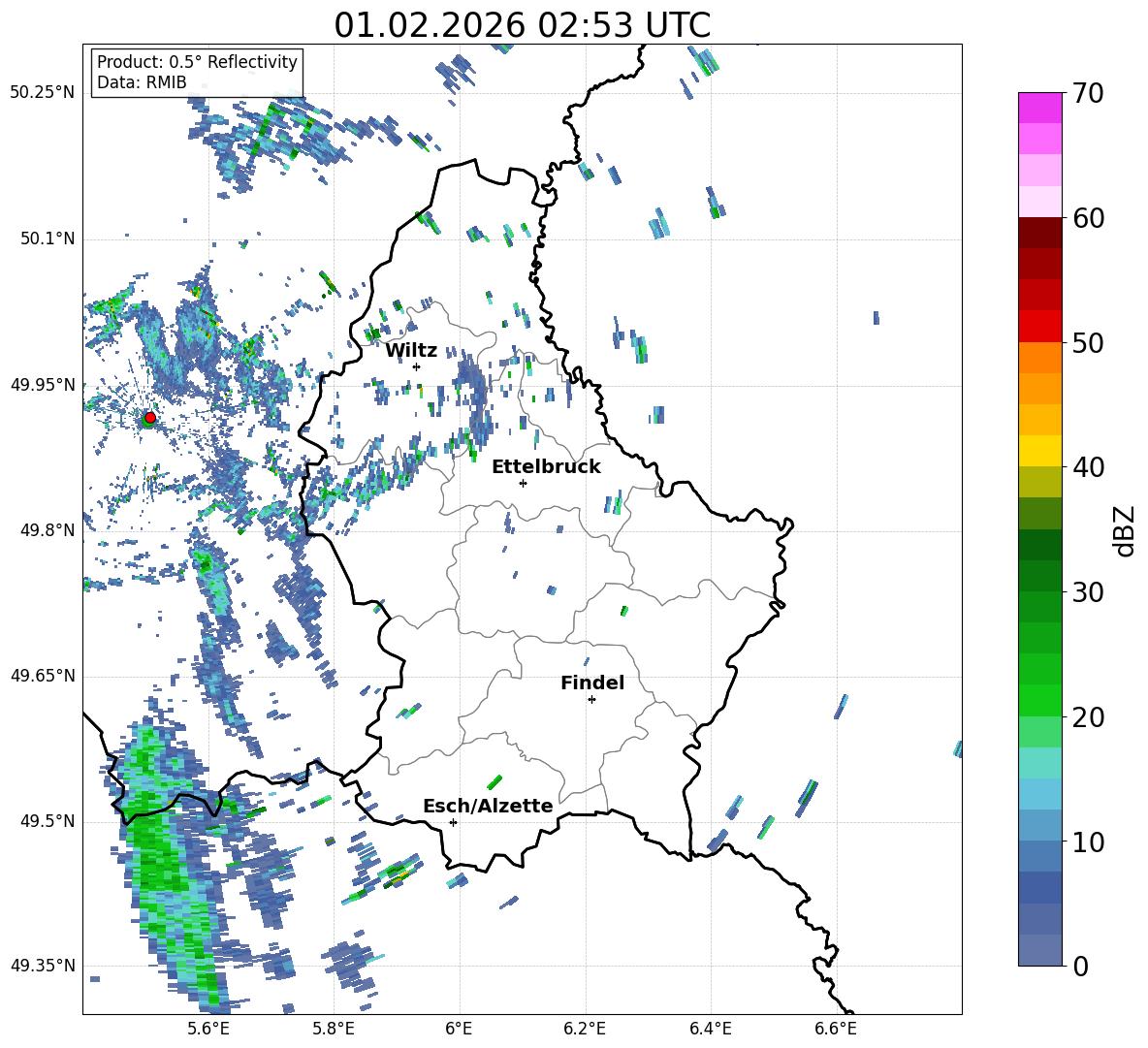Click the 5.8°E longitude label
The height and width of the screenshot is (1048, 1148).
click(x=334, y=1029)
